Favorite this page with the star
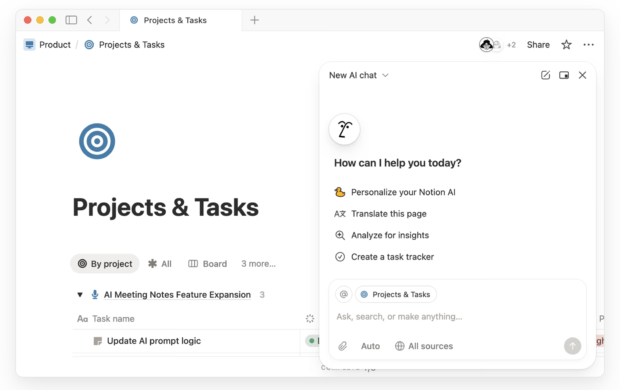620x390 pixels. pos(567,45)
